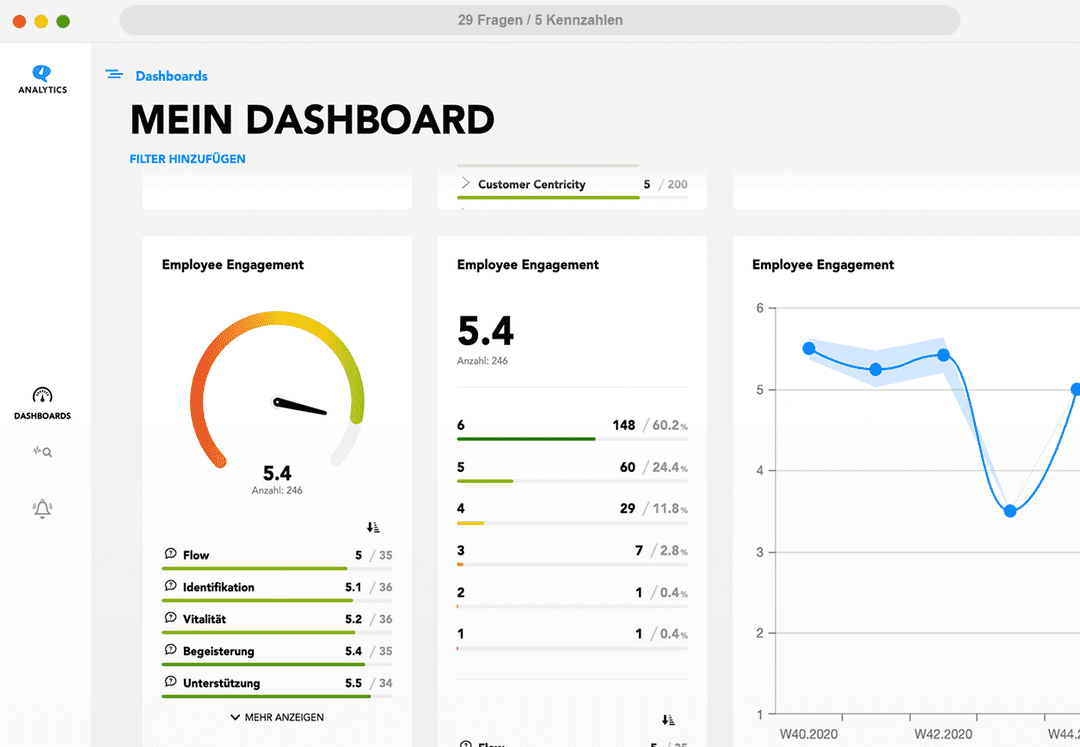Click the sort icon above Flow row
This screenshot has height=747, width=1080.
click(373, 527)
